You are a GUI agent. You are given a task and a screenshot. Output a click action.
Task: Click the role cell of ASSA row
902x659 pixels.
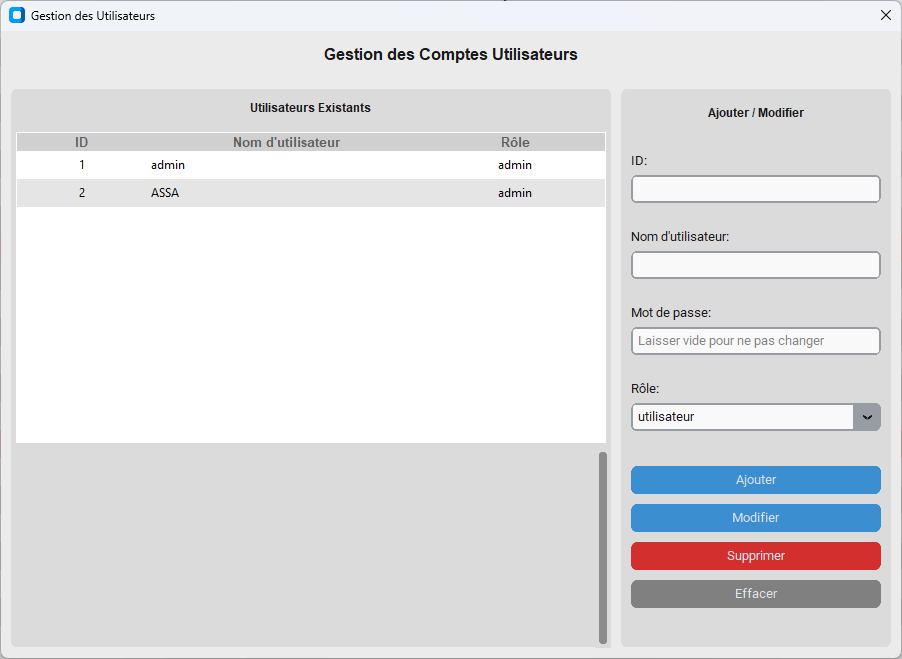[515, 193]
